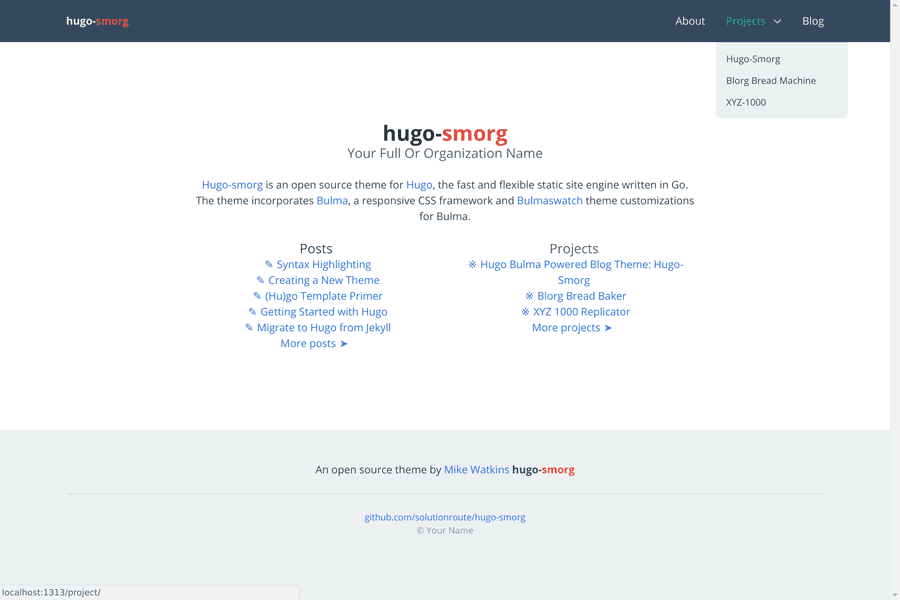
Task: Click the Projects section heading
Action: click(x=573, y=248)
